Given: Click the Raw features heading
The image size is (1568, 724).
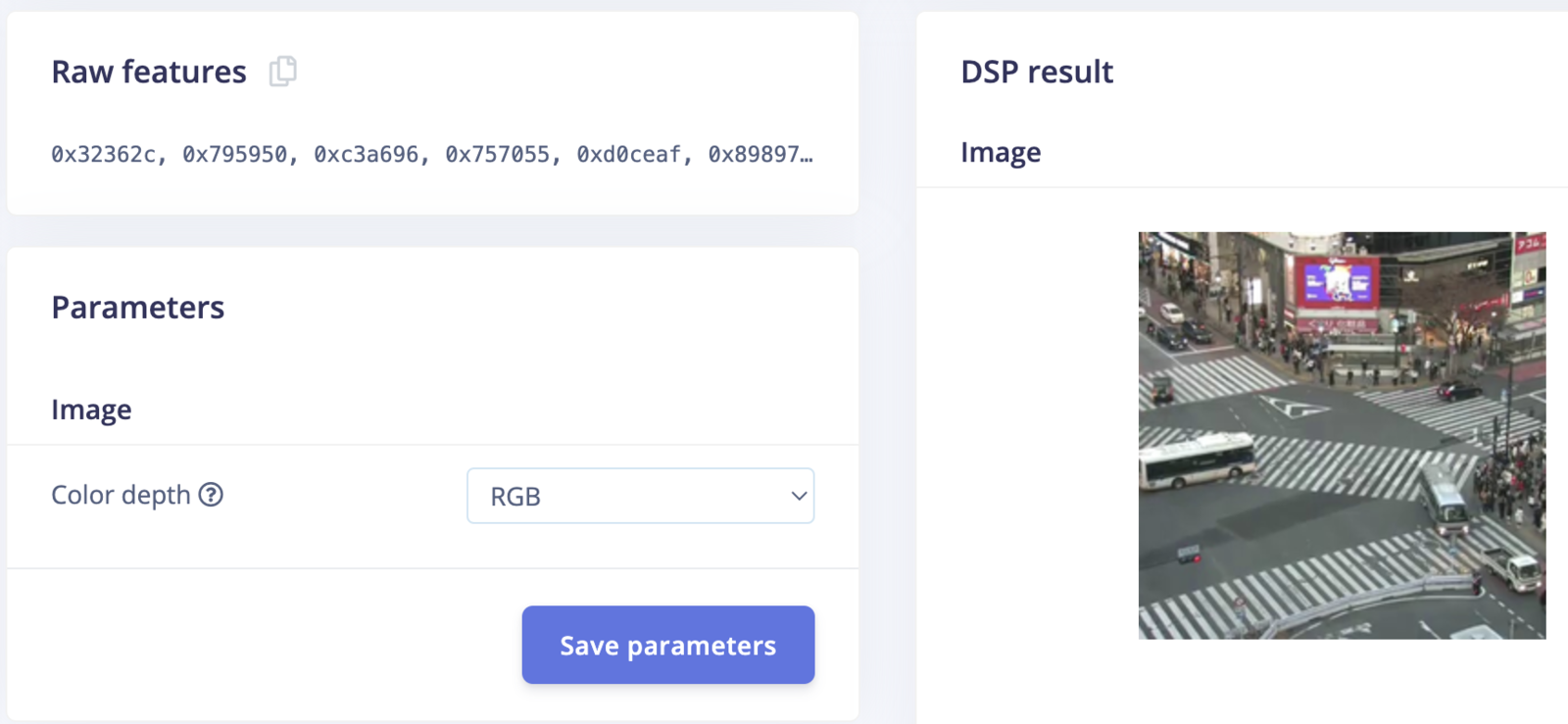Looking at the screenshot, I should [149, 72].
